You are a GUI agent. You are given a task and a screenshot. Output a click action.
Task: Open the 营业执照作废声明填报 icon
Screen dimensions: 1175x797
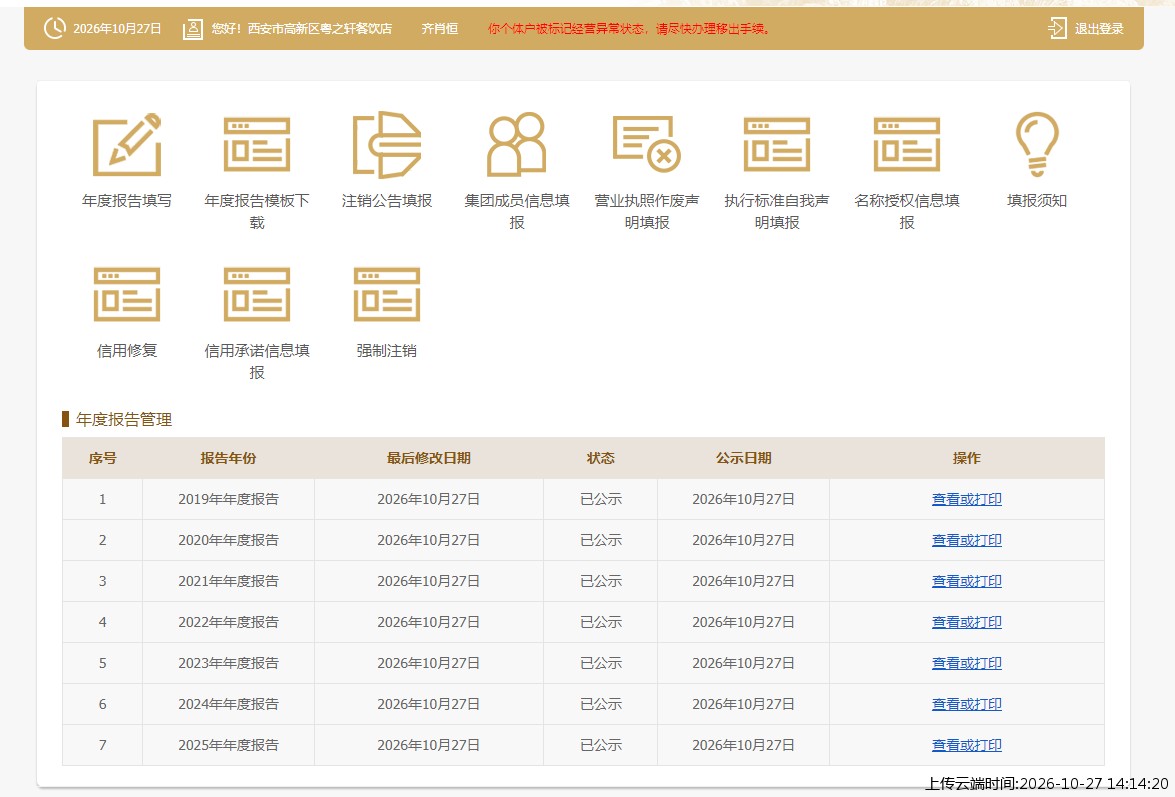(x=647, y=144)
